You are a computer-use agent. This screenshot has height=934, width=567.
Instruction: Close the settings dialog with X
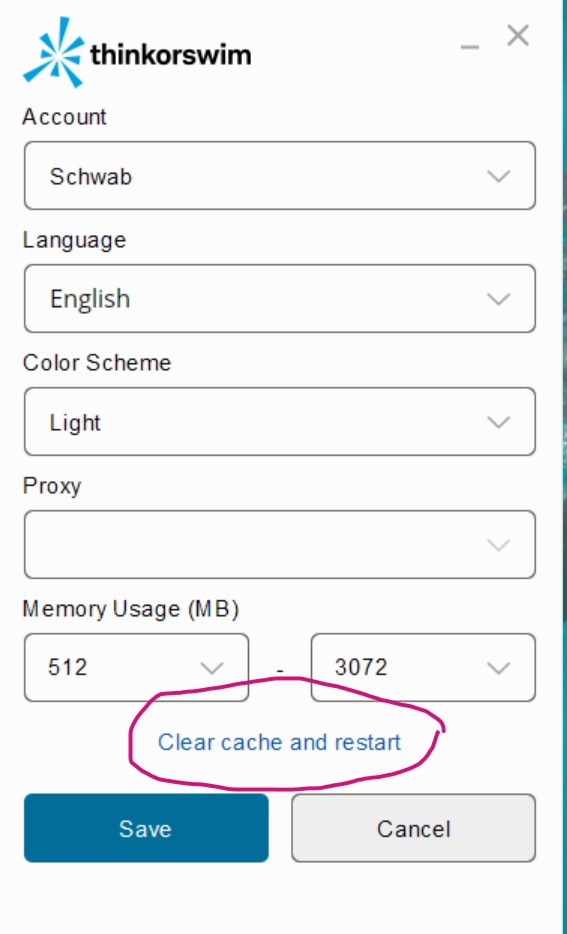[x=518, y=36]
